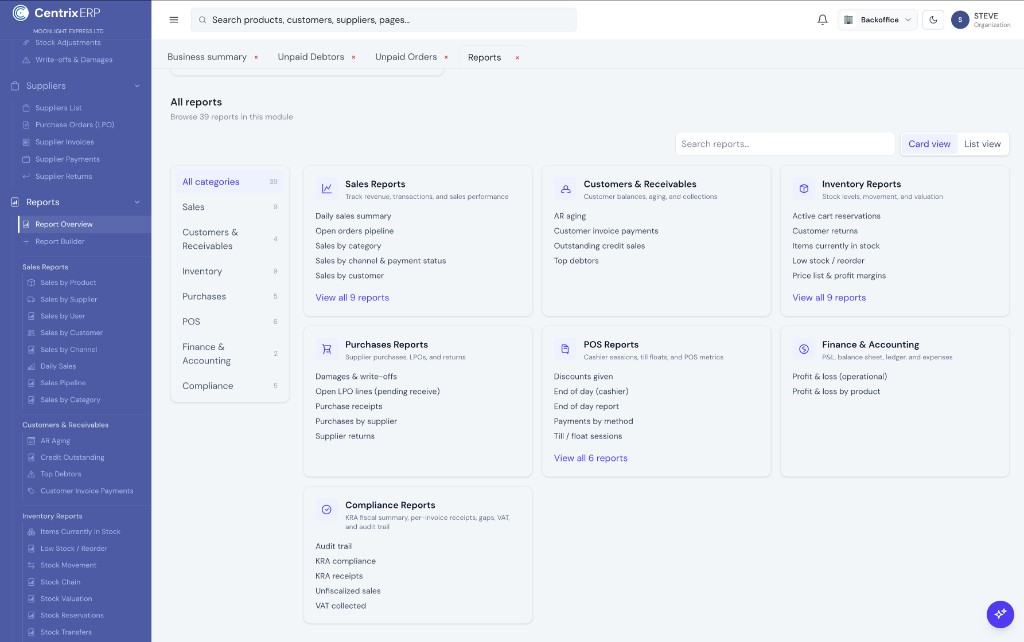Open the AR aging report link
Viewport: 1024px width, 642px height.
point(569,216)
